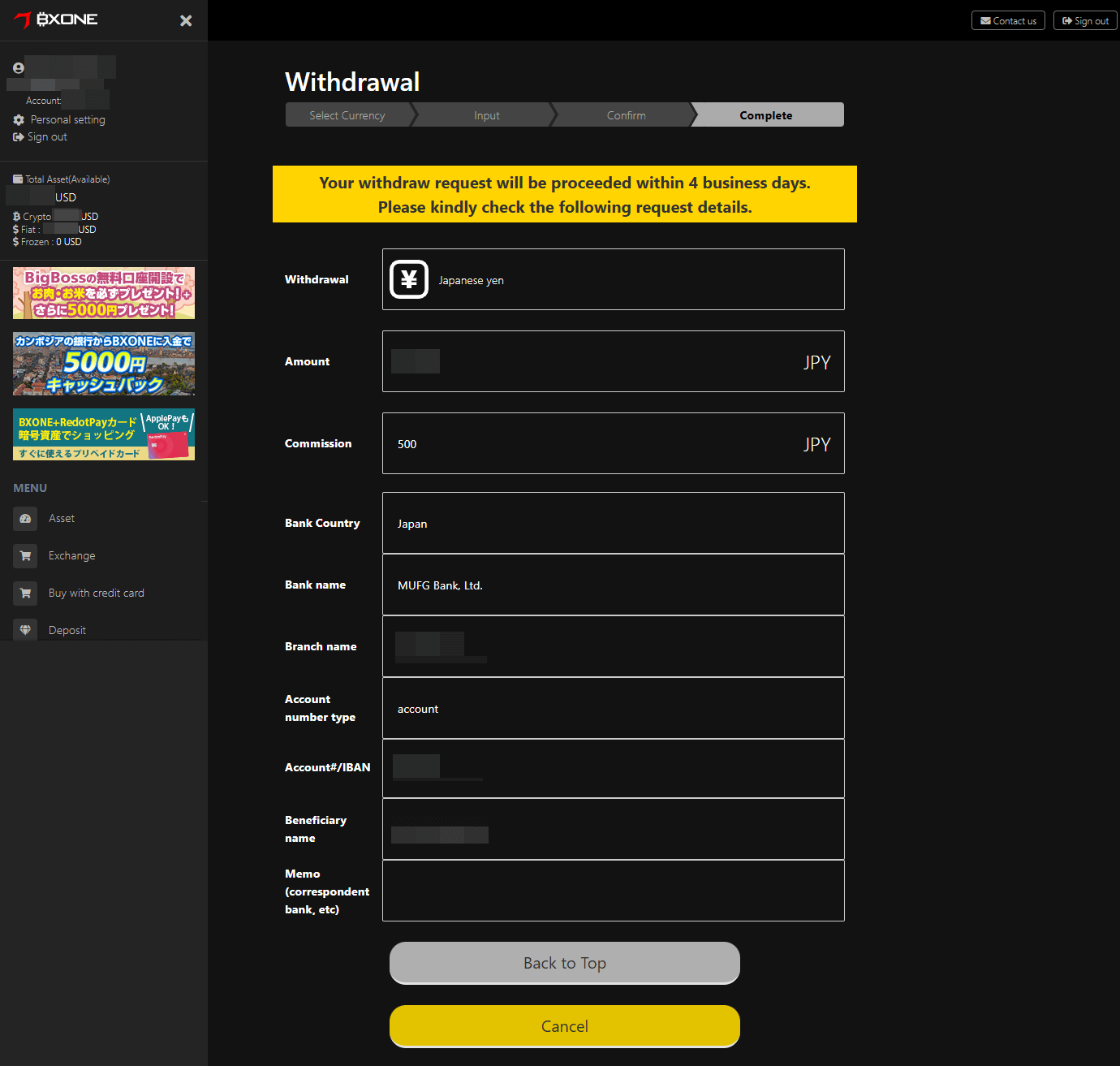Click the Asset dashboard icon
Image resolution: width=1120 pixels, height=1066 pixels.
pyautogui.click(x=25, y=519)
